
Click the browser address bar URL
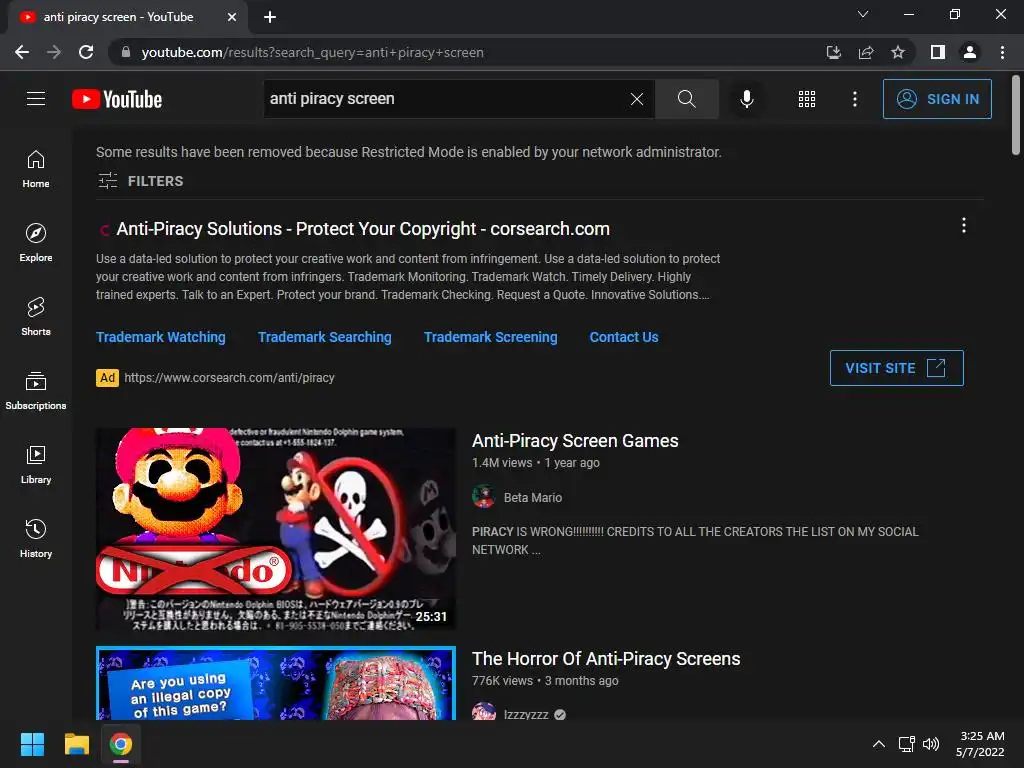(x=312, y=52)
